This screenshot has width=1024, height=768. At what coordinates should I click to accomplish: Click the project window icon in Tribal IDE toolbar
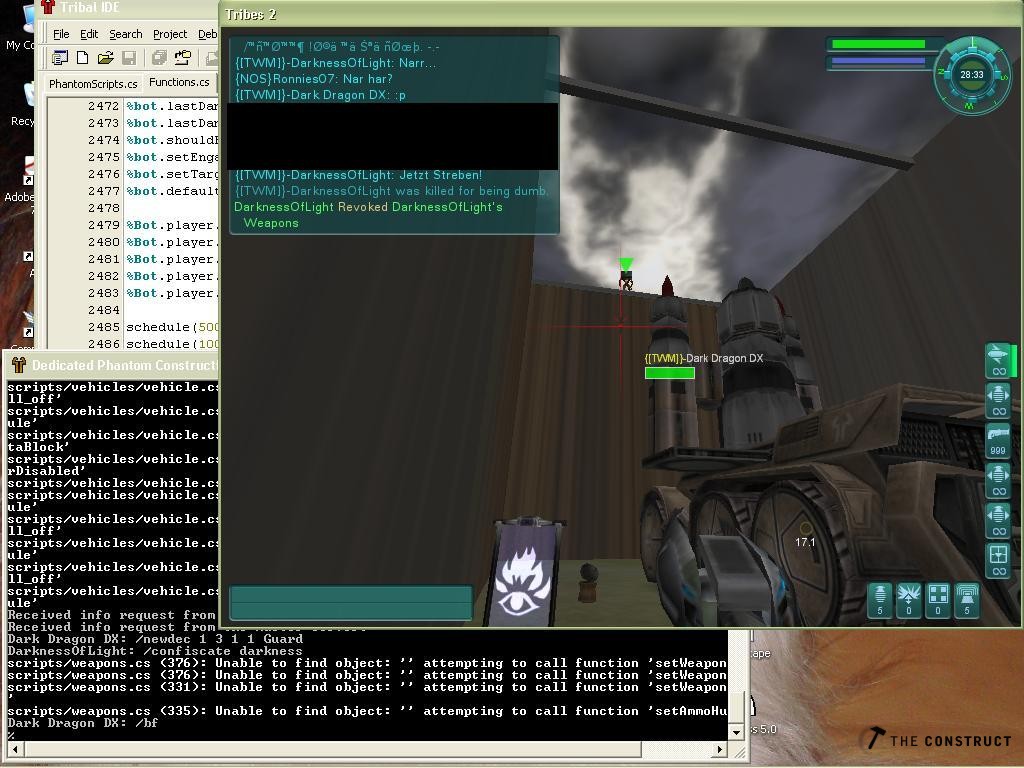click(60, 58)
